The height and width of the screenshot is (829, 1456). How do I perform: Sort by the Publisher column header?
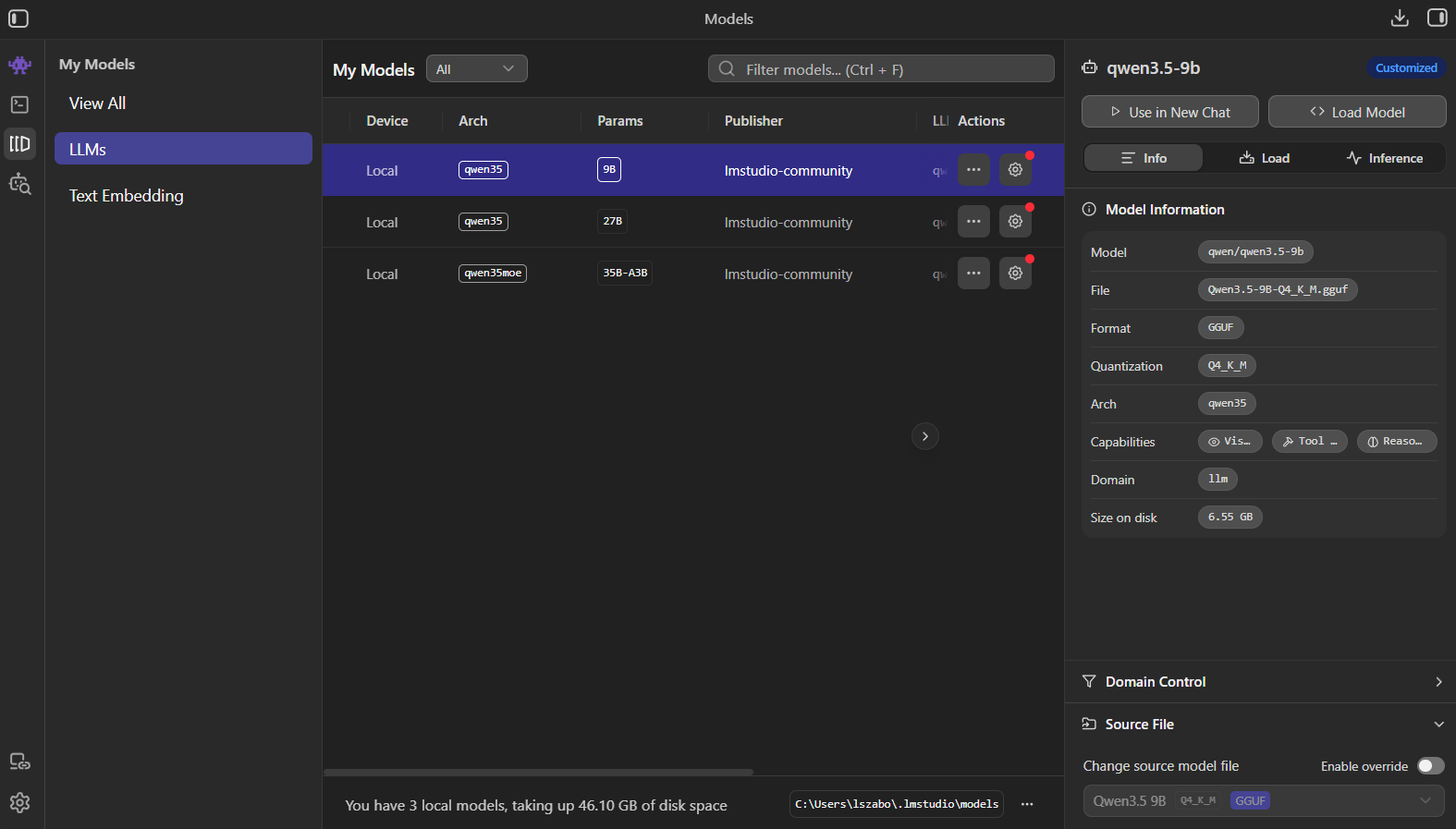click(752, 121)
